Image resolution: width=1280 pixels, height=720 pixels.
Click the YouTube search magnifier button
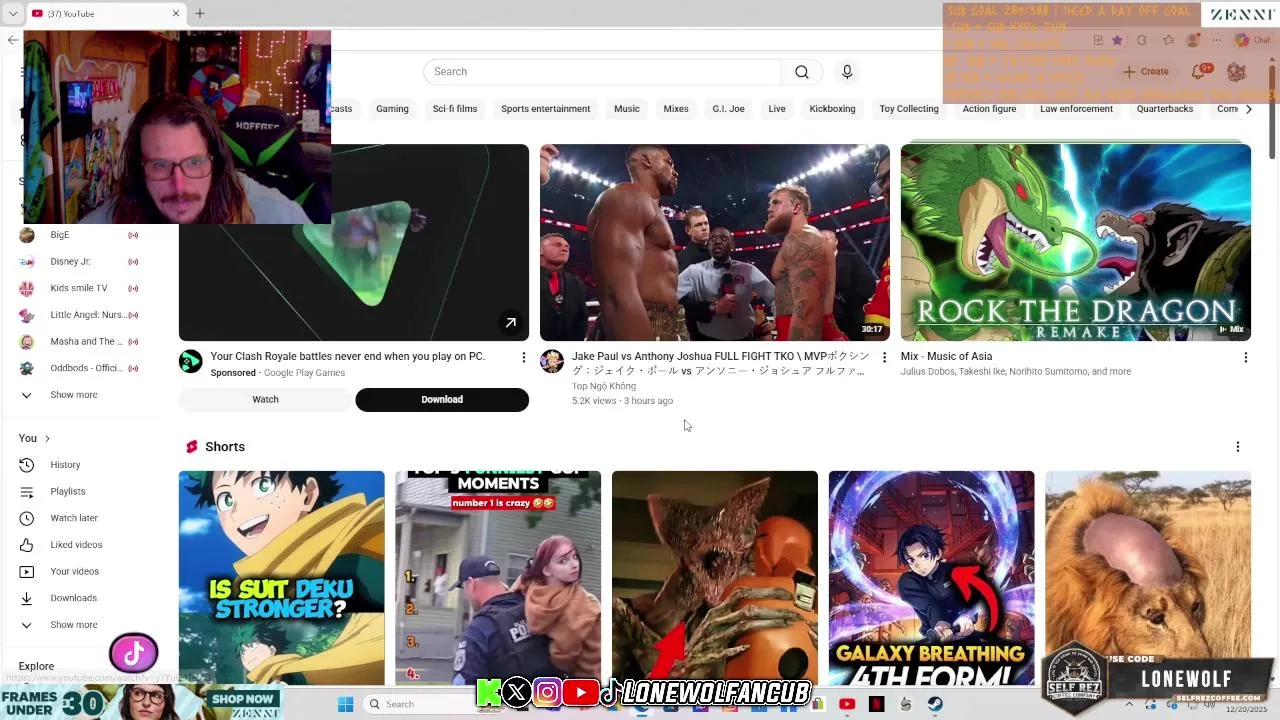coord(801,72)
